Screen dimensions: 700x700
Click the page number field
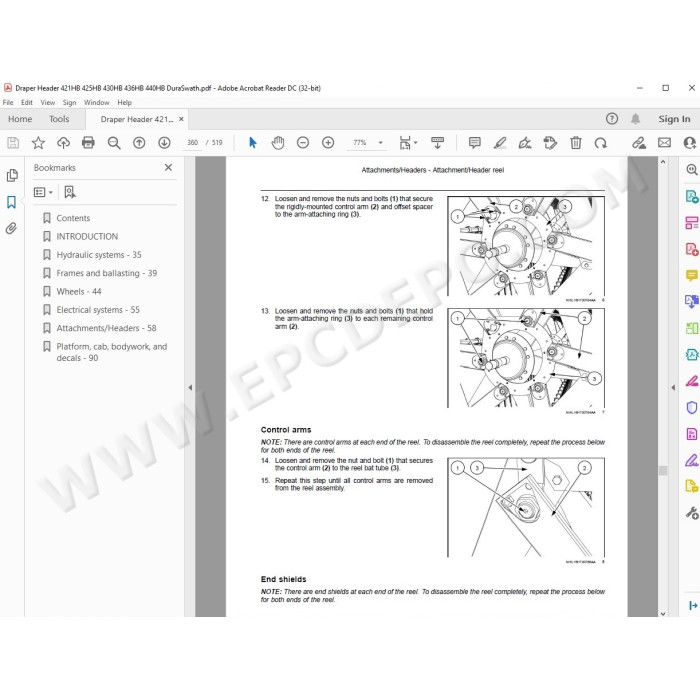tap(192, 143)
